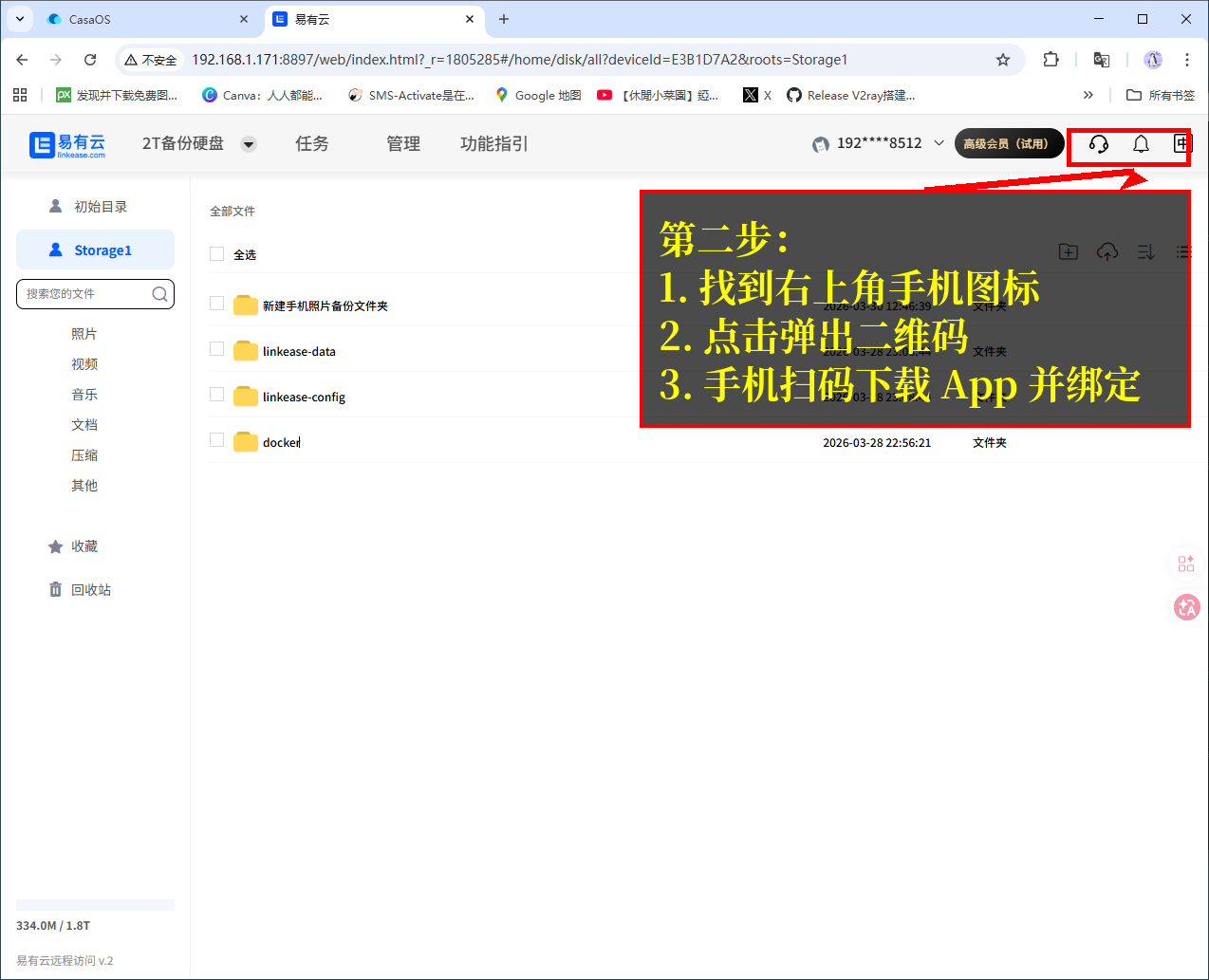Open the 所有书签 folder
The image size is (1209, 980).
coord(1161,95)
